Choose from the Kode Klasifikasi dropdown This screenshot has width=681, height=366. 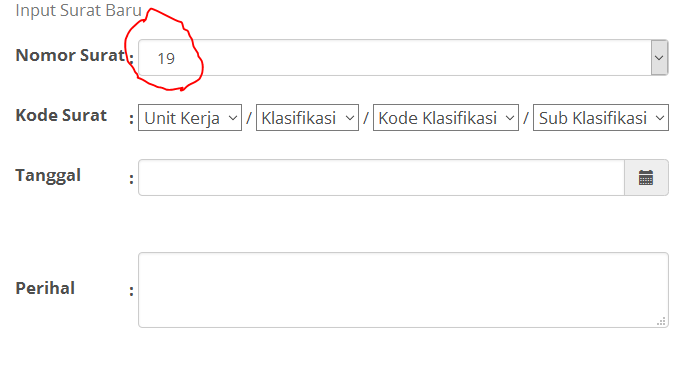(446, 117)
